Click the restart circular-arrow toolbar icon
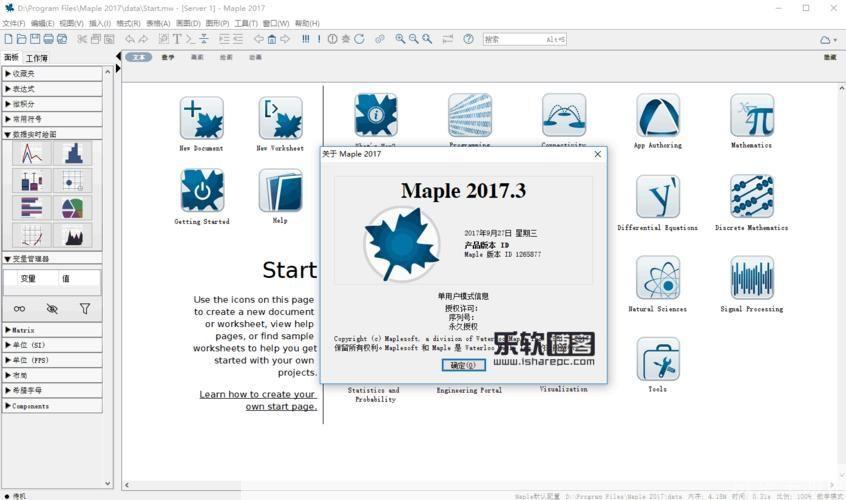Viewport: 846px width, 500px height. 359,39
